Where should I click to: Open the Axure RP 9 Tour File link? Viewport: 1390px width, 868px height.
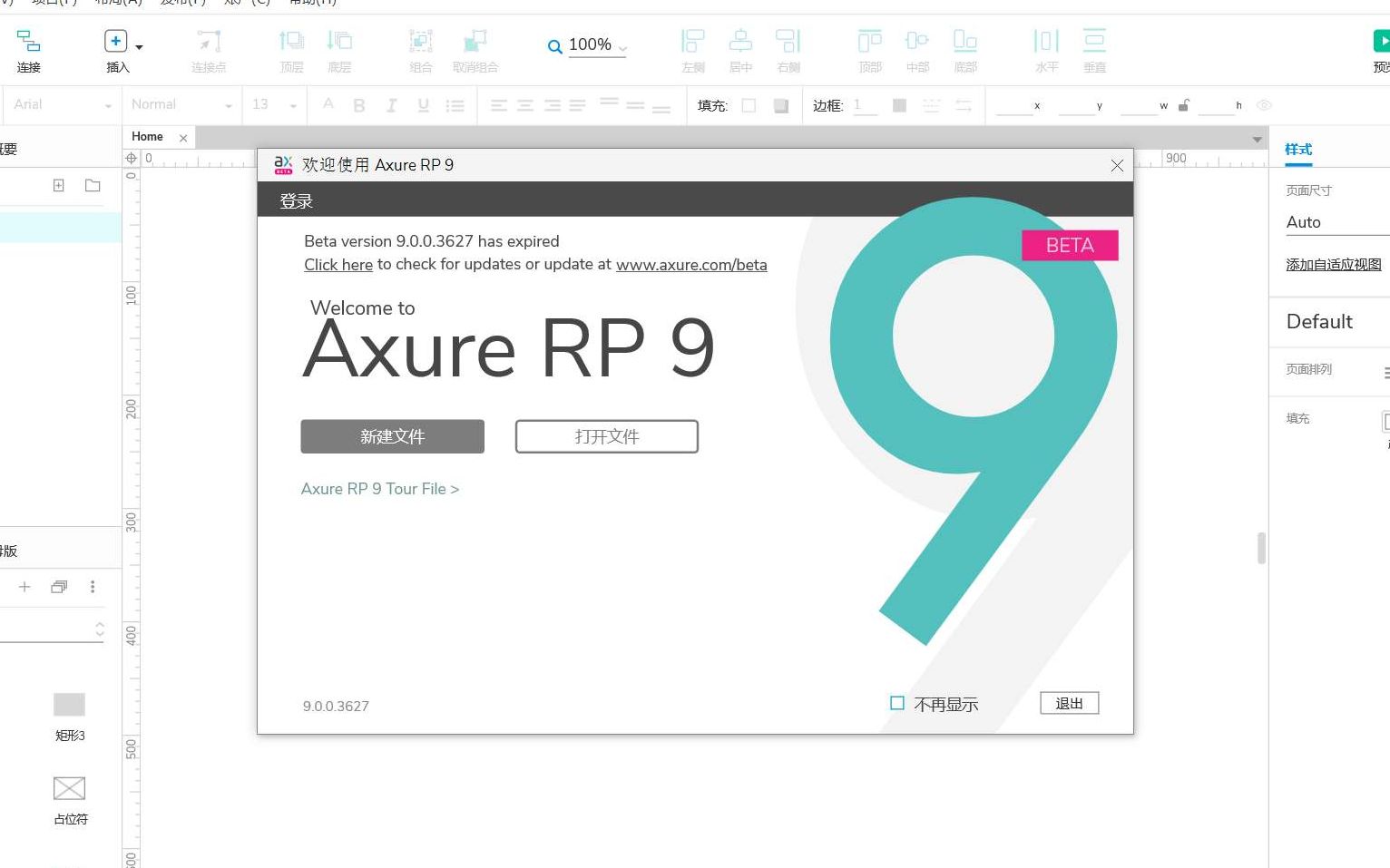coord(380,489)
